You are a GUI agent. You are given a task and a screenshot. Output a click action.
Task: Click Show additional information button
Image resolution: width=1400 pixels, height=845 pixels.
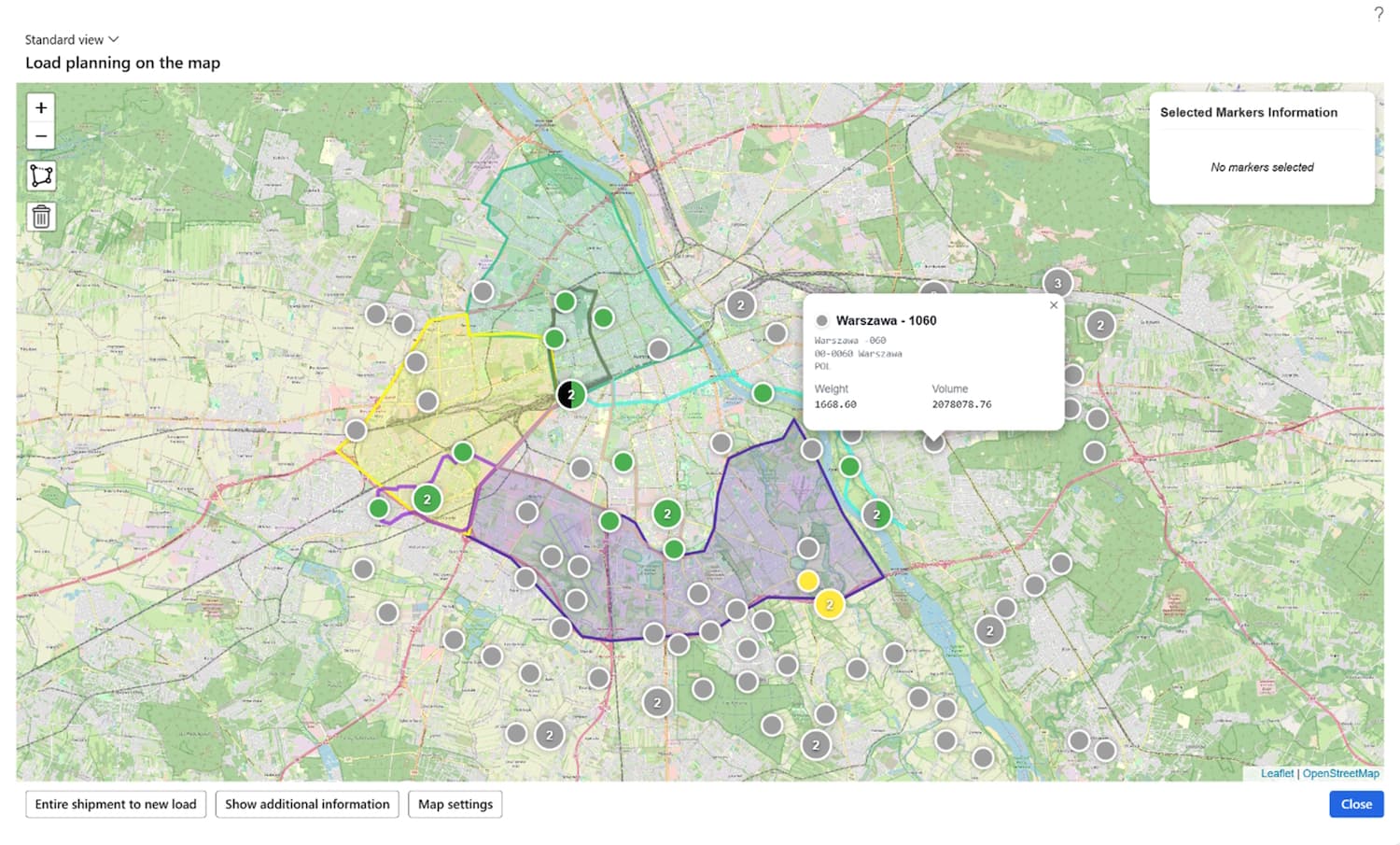[x=307, y=804]
